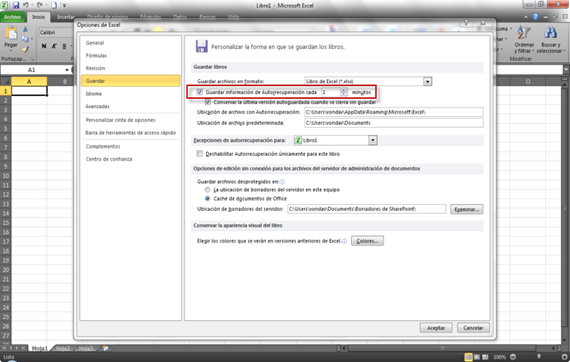This screenshot has height=362, width=570.
Task: Open Barra de herramientas de acceso rápido category
Action: click(x=131, y=133)
